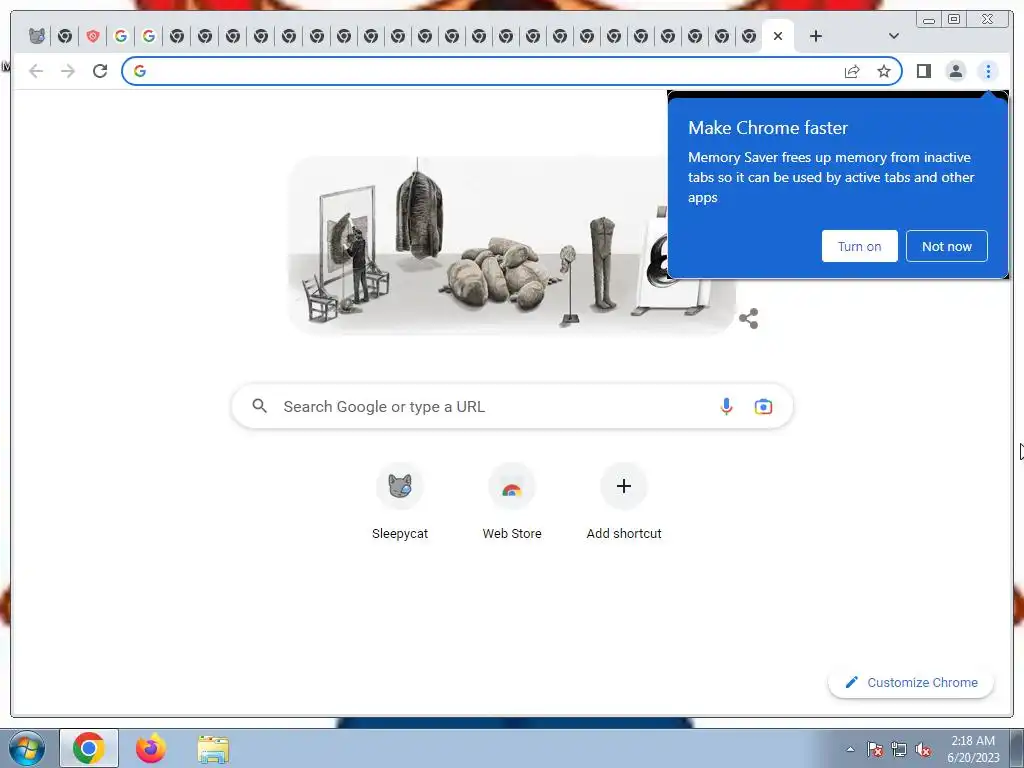Click the magnifier icon in the search box
Image resolution: width=1024 pixels, height=768 pixels.
pos(259,406)
